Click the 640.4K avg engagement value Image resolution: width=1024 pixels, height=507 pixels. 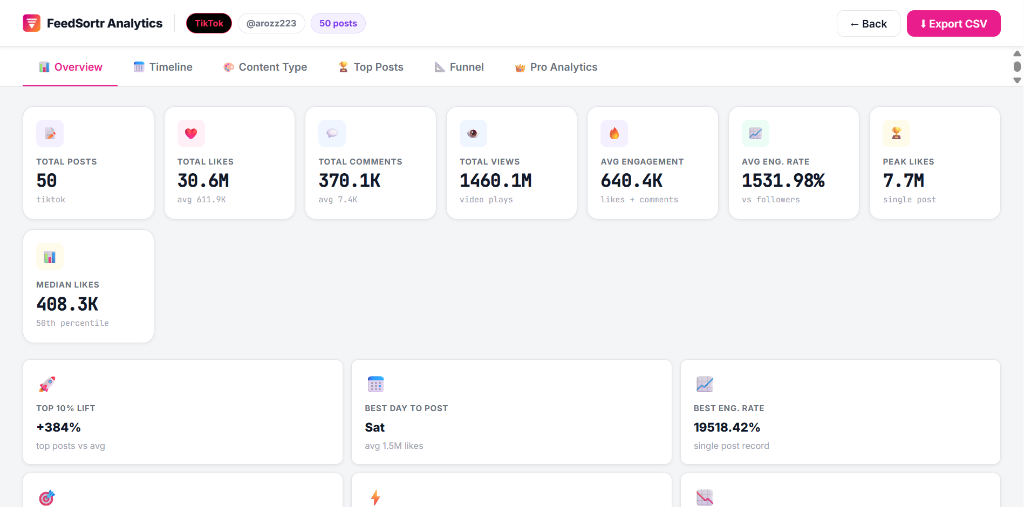pos(632,181)
